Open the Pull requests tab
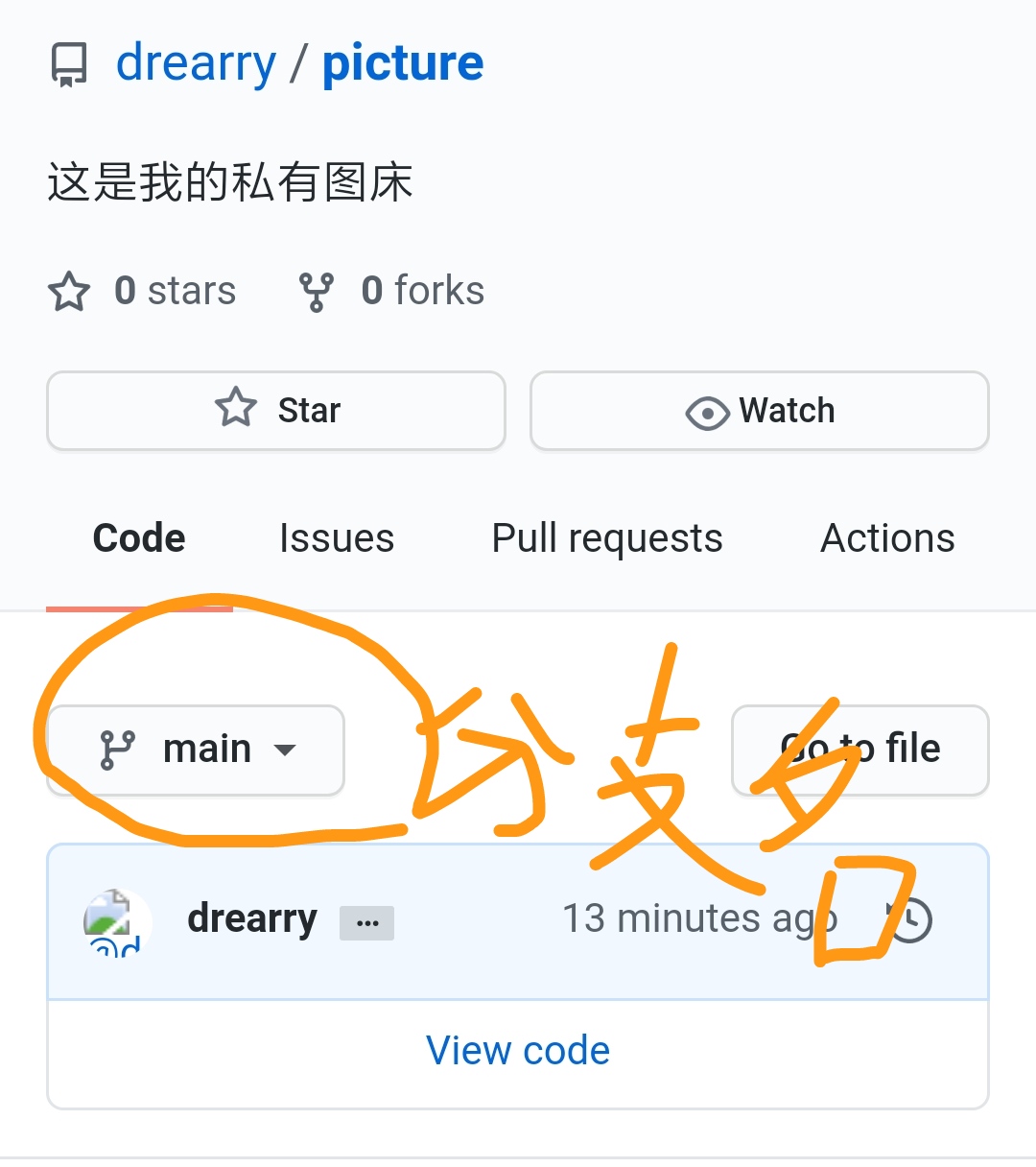This screenshot has height=1167, width=1036. 607,539
